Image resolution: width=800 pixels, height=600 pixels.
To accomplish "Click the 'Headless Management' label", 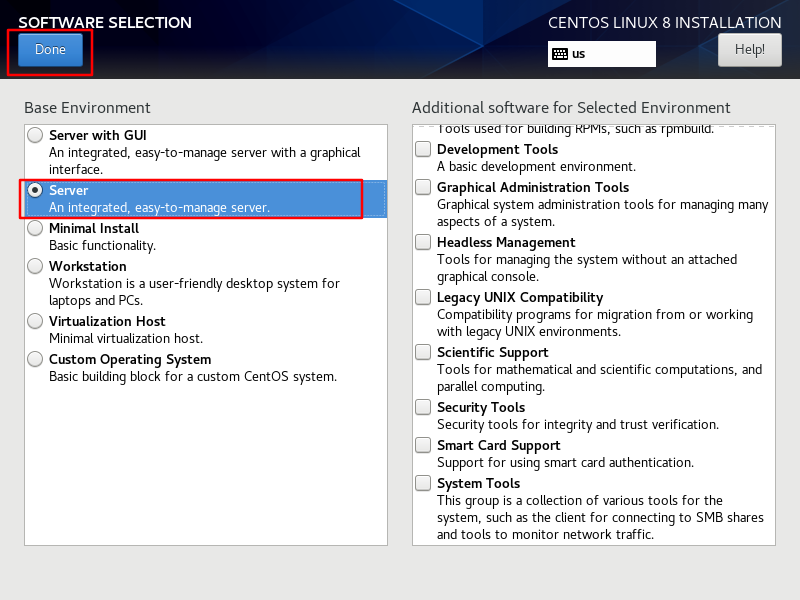I will [506, 242].
